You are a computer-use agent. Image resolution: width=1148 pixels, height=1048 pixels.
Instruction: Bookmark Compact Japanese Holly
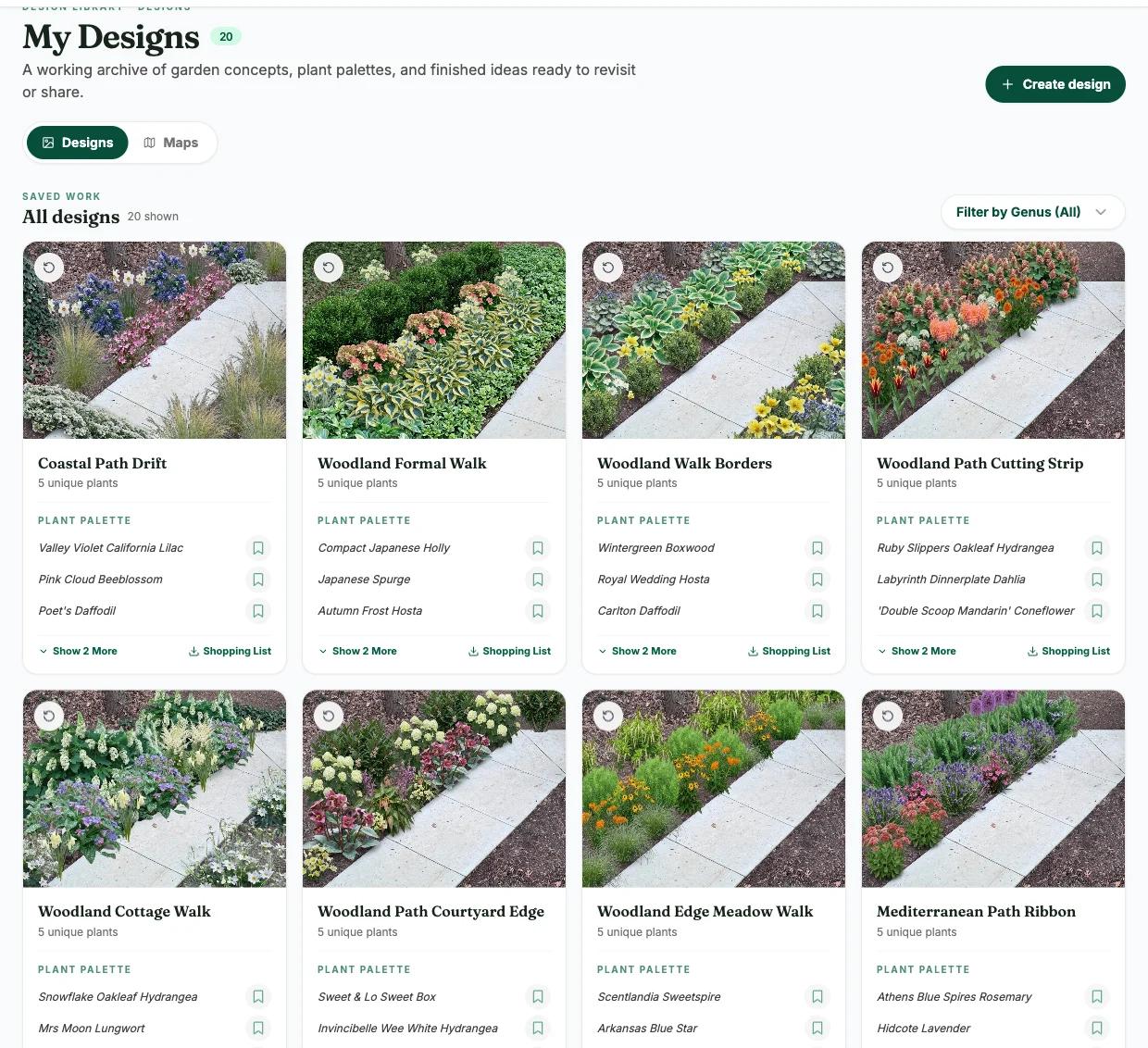coord(538,548)
